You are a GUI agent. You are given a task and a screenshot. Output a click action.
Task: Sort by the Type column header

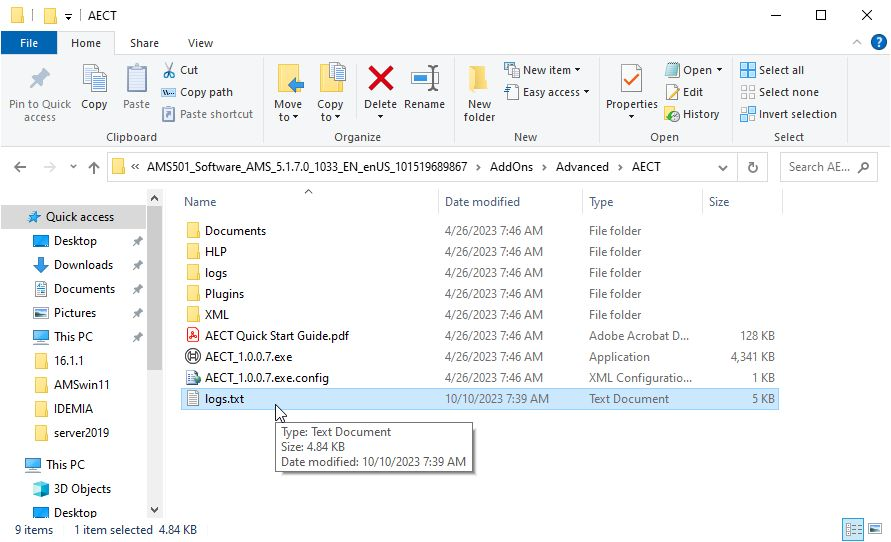601,202
